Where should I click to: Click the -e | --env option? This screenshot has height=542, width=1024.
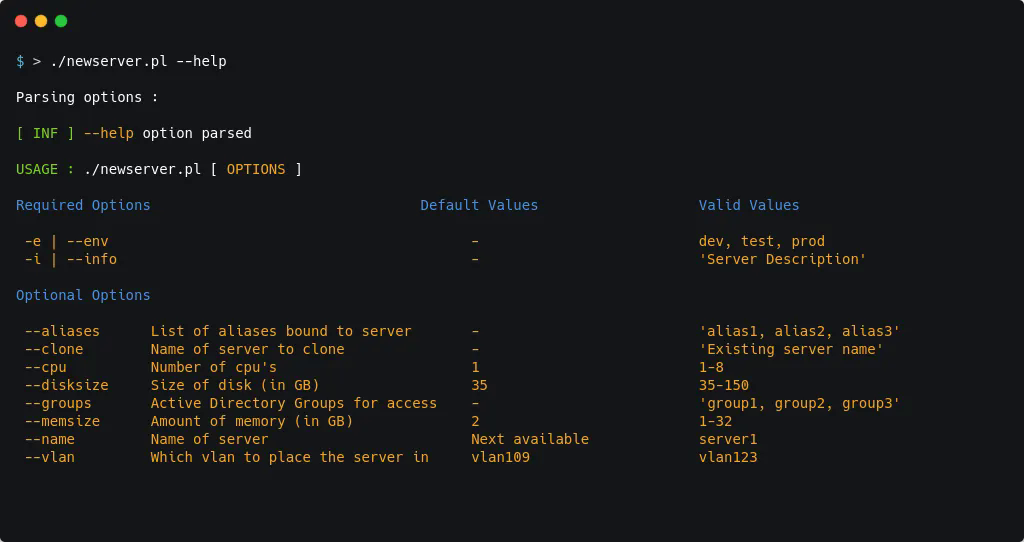point(66,241)
